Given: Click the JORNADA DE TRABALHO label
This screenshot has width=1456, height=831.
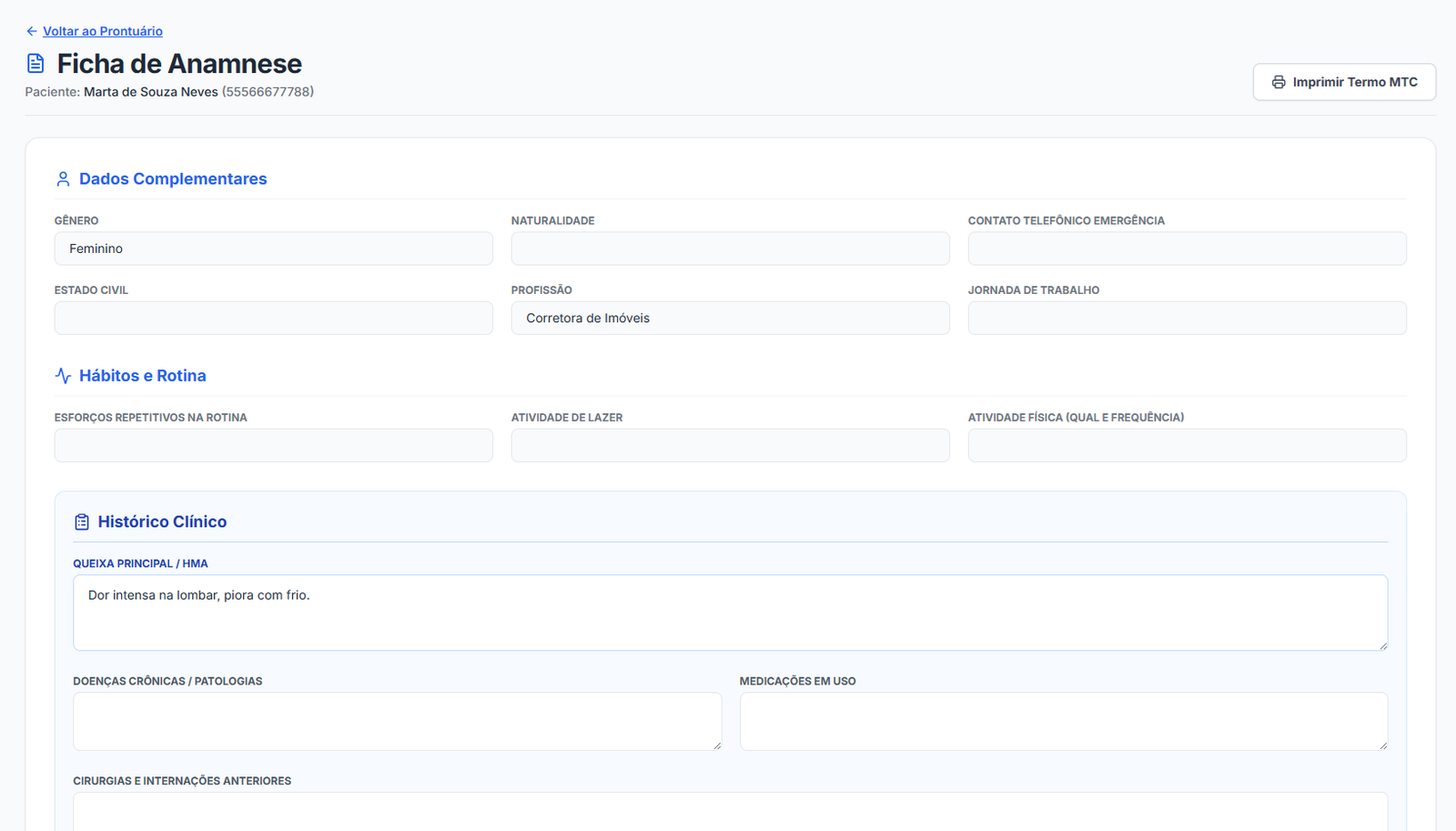Looking at the screenshot, I should tap(1034, 290).
